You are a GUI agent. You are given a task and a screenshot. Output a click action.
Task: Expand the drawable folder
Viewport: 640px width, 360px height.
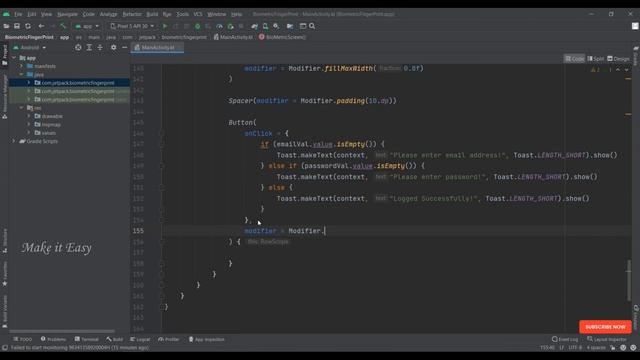29,116
